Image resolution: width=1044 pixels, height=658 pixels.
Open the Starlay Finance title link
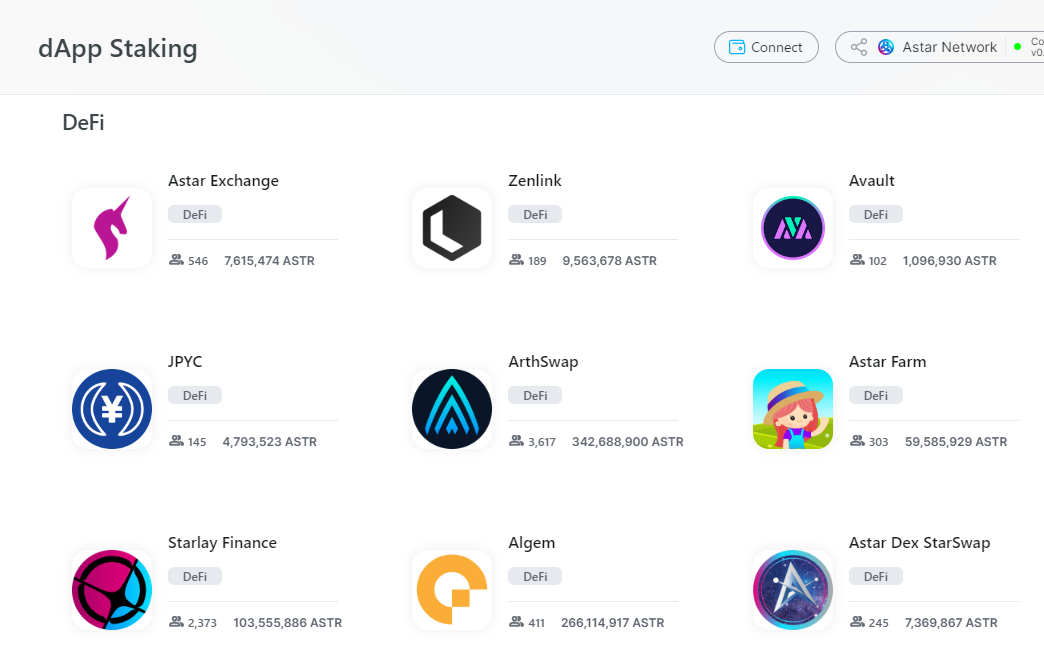tap(222, 543)
